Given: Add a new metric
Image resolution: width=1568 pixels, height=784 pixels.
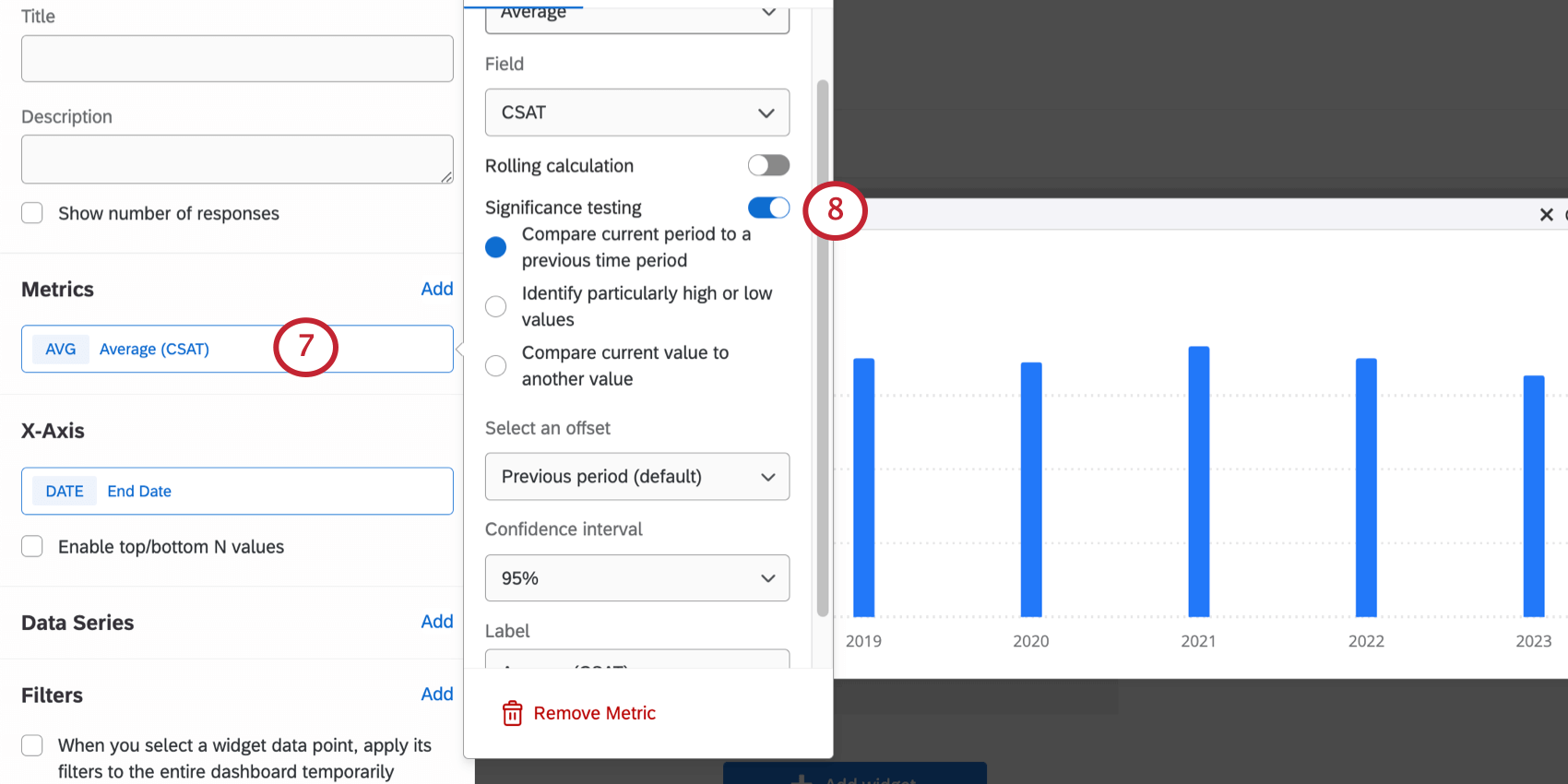Looking at the screenshot, I should pyautogui.click(x=437, y=289).
